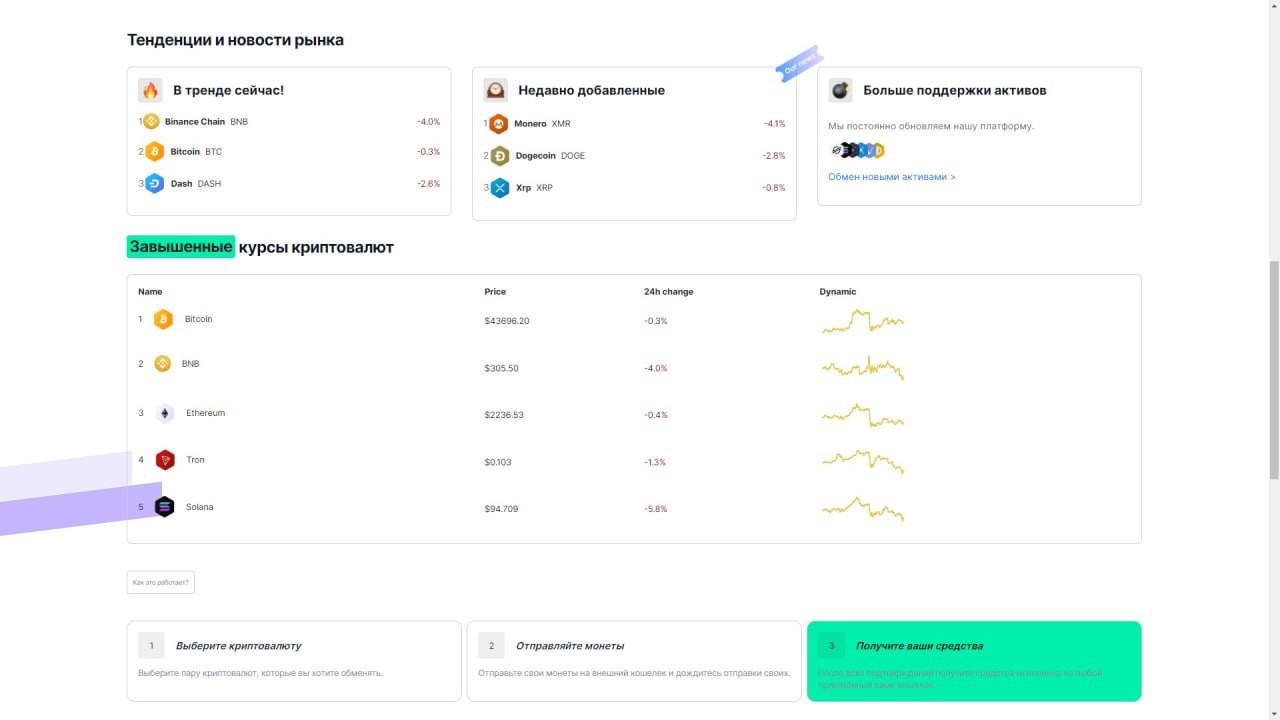Select step 2 'Отправляйте монеты' card
The image size is (1280, 720).
tap(634, 661)
